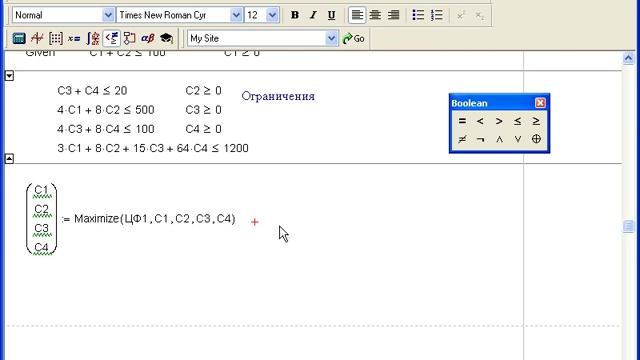Screen dimensions: 640x360
Task: Insert not-equal operator from Boolean palette
Action: 462,139
